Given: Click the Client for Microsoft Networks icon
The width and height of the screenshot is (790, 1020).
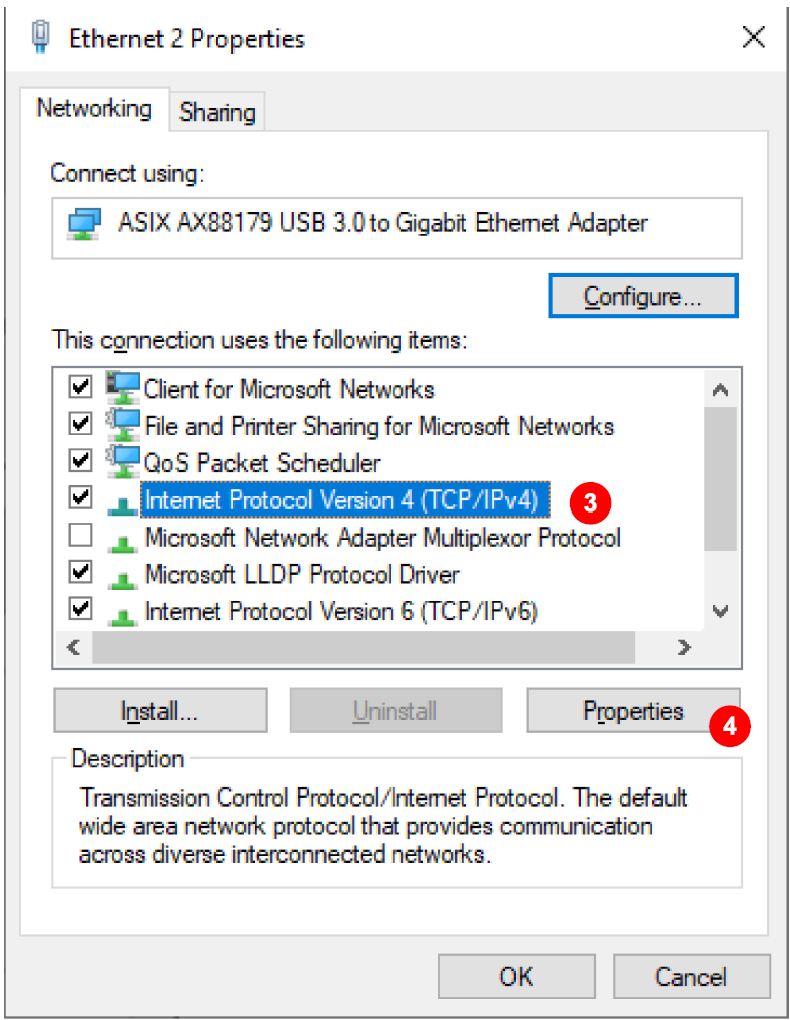Looking at the screenshot, I should pyautogui.click(x=124, y=387).
